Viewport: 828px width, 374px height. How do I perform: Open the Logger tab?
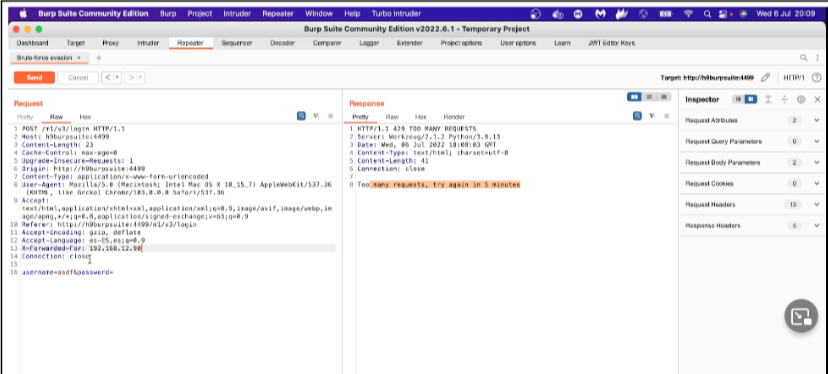pos(369,43)
